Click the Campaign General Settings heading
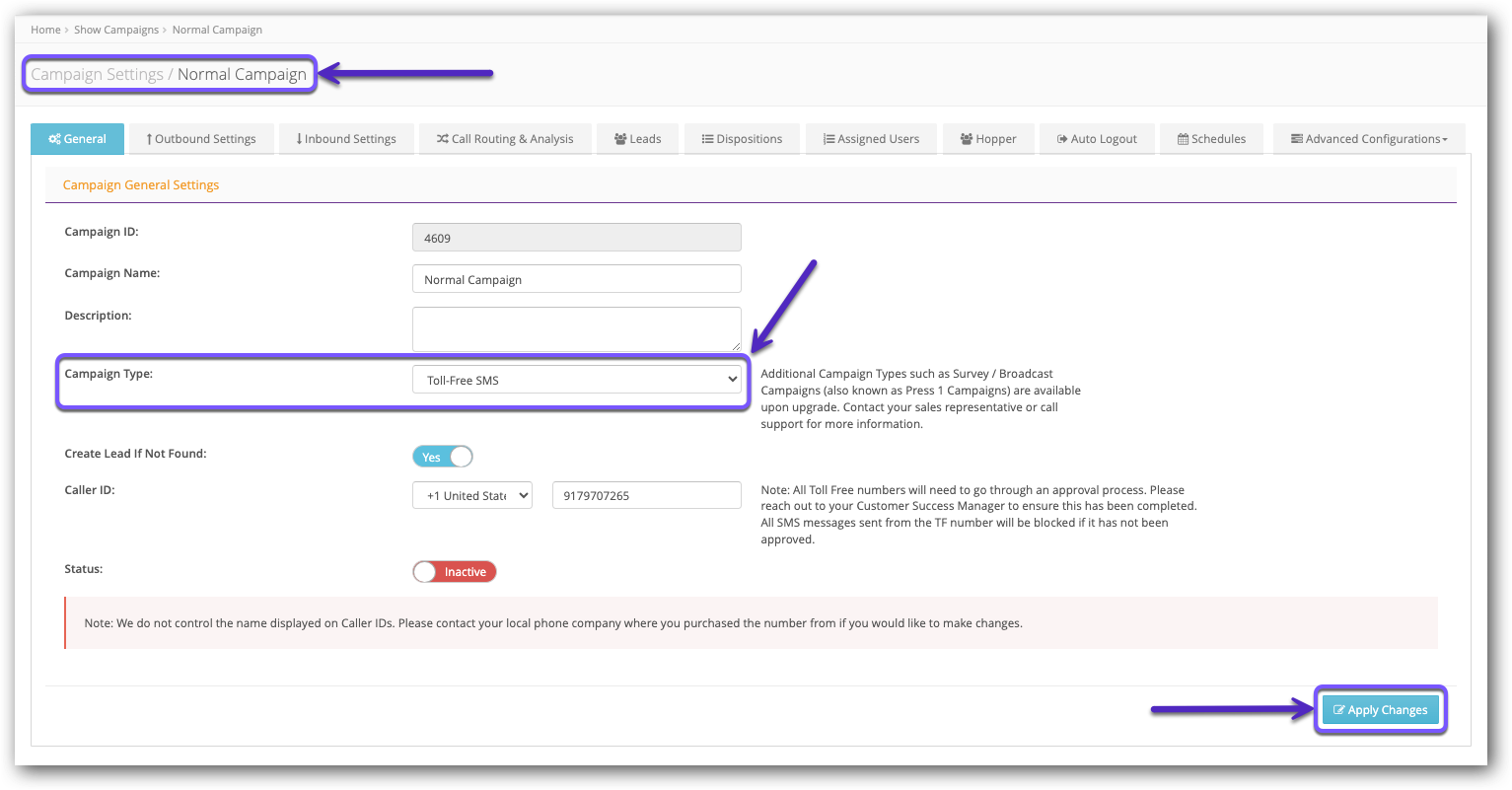The image size is (1512, 790). click(x=141, y=184)
